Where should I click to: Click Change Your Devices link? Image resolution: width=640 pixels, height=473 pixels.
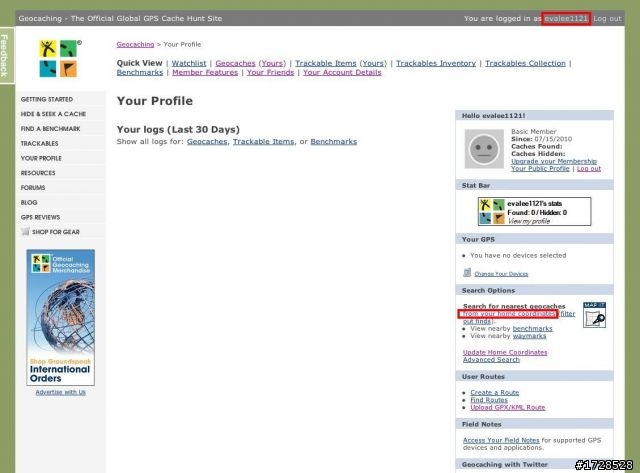click(501, 274)
